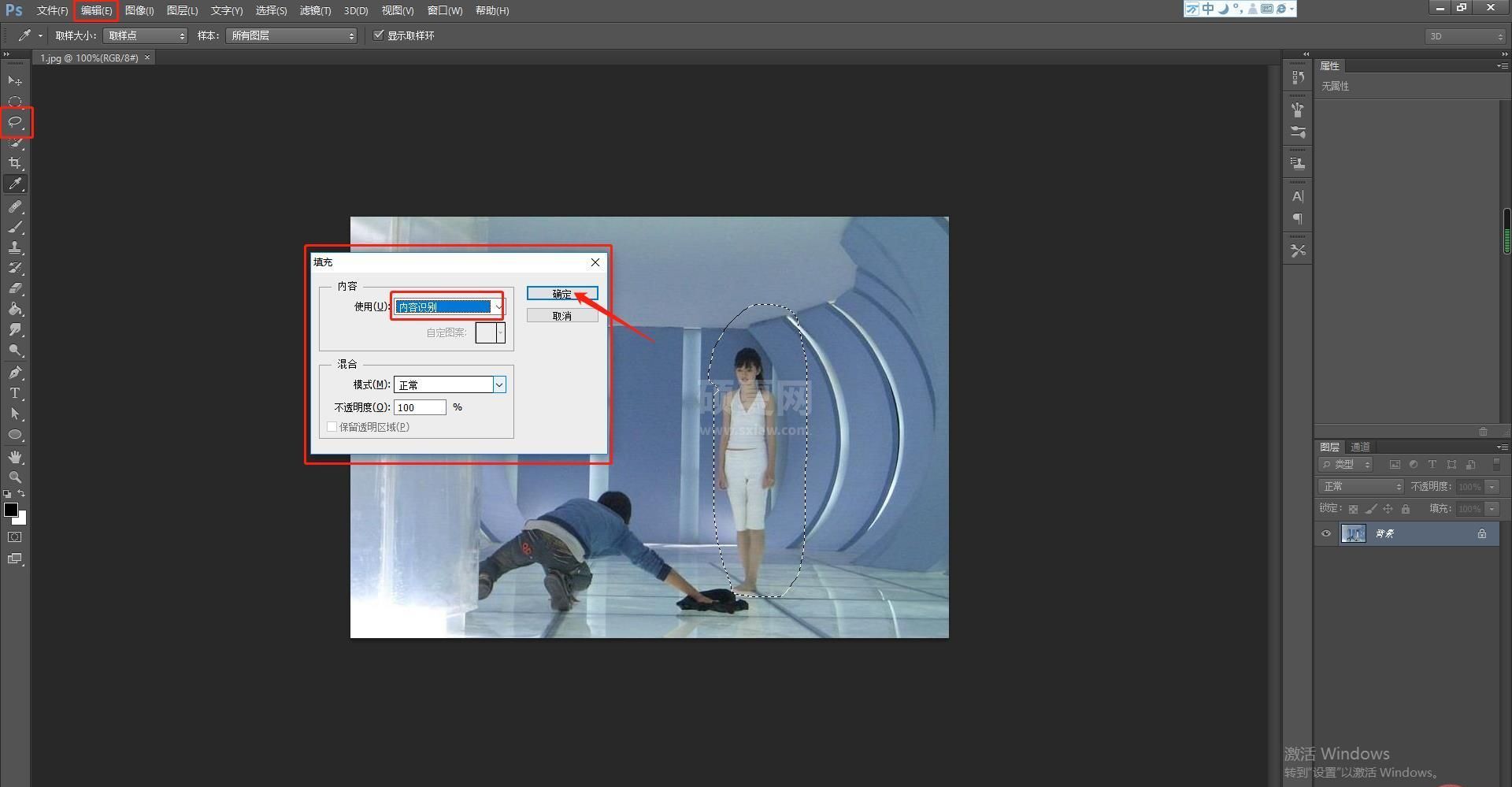The width and height of the screenshot is (1512, 787).
Task: Change screen mode icon
Action: tap(15, 559)
